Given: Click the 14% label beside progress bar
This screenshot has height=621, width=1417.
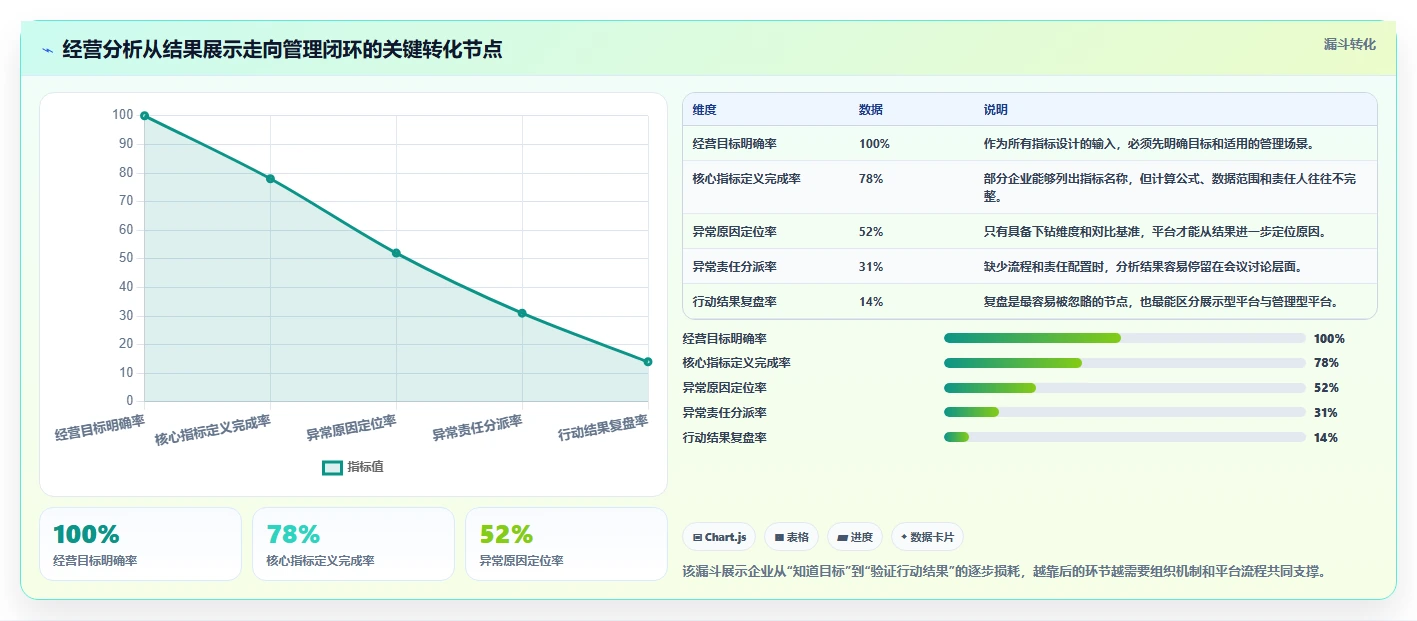Looking at the screenshot, I should tap(1326, 438).
